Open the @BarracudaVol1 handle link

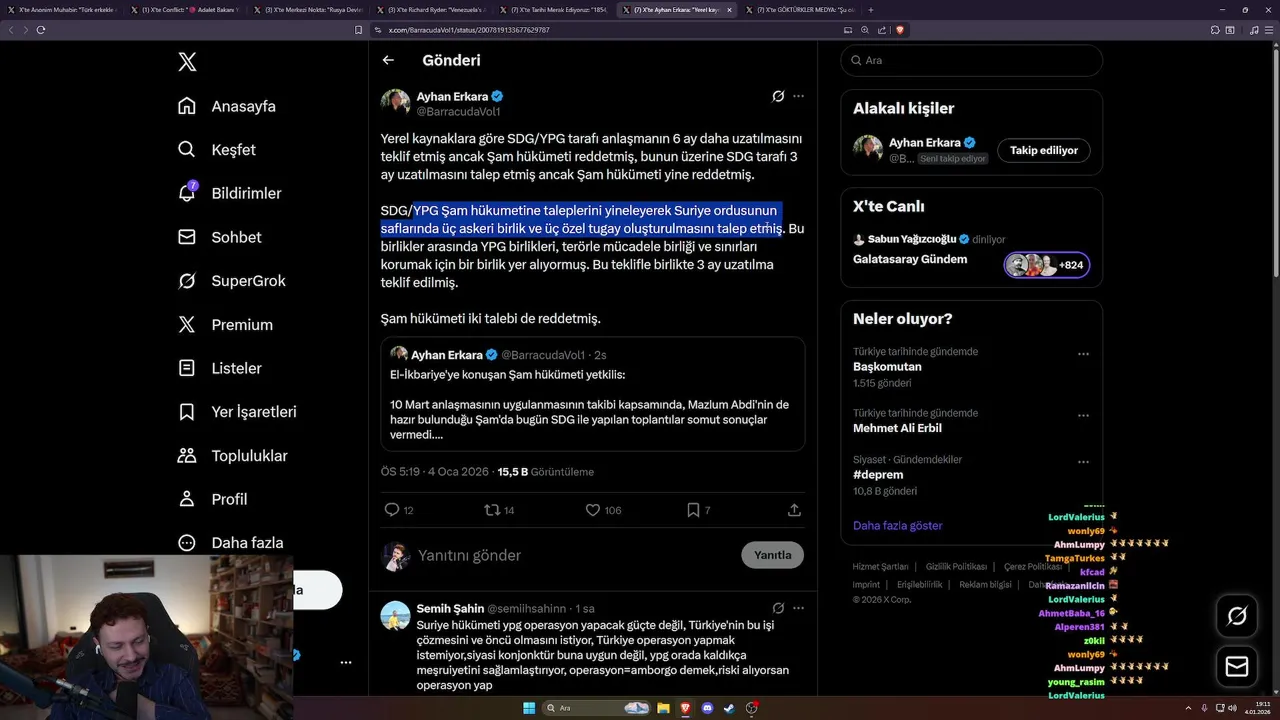(458, 111)
